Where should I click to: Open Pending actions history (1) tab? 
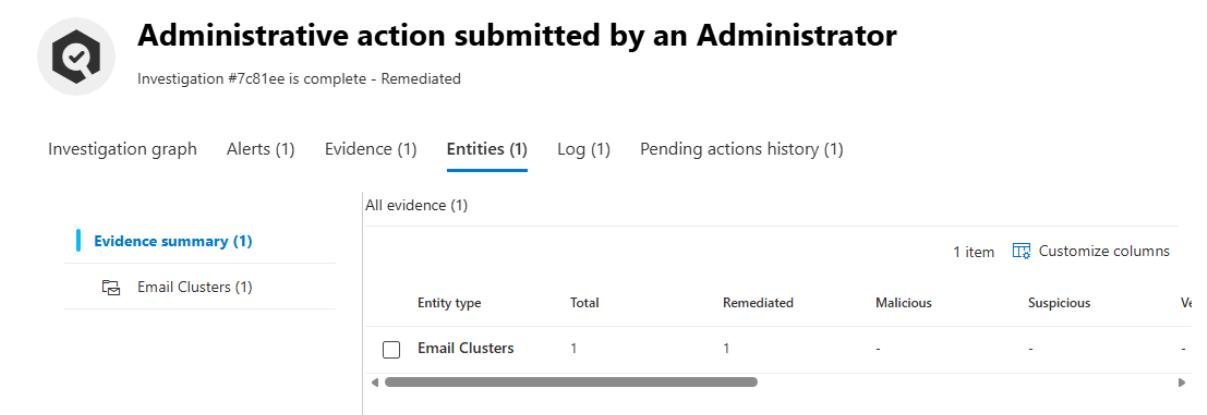pyautogui.click(x=741, y=150)
